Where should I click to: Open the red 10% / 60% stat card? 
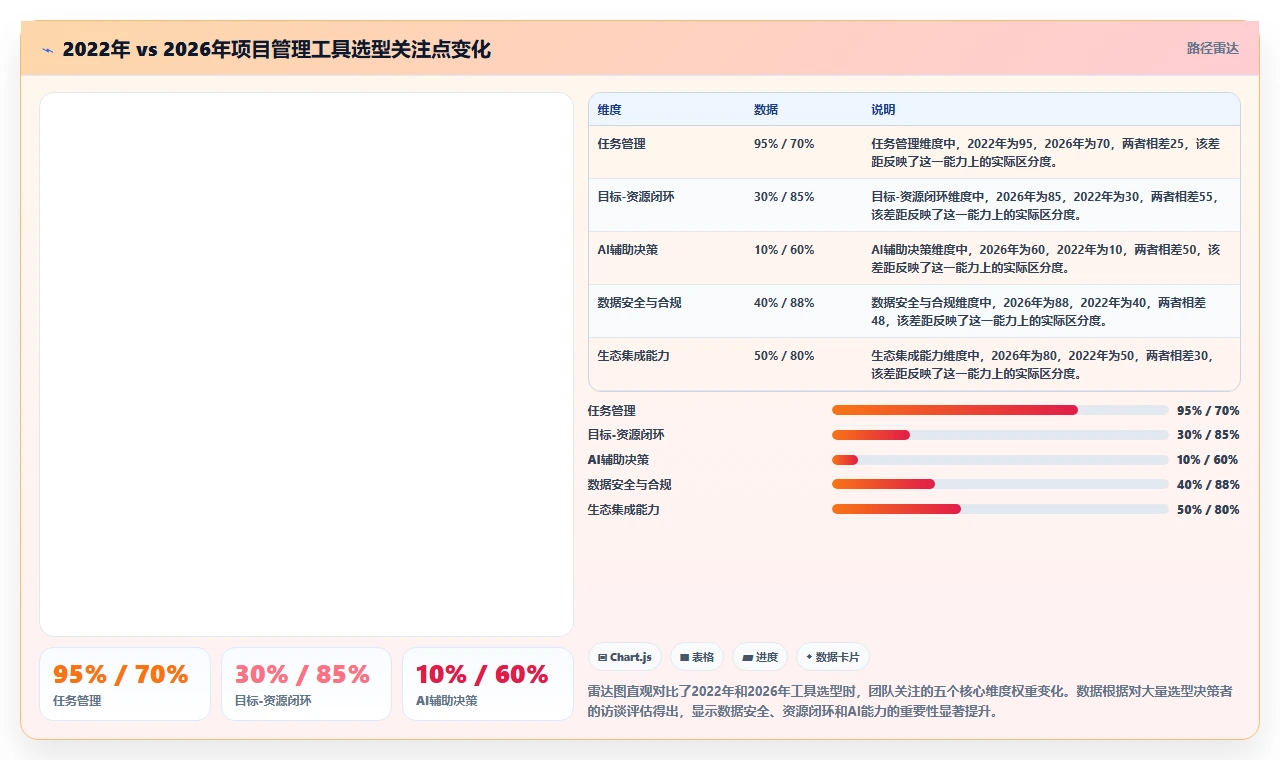(488, 684)
